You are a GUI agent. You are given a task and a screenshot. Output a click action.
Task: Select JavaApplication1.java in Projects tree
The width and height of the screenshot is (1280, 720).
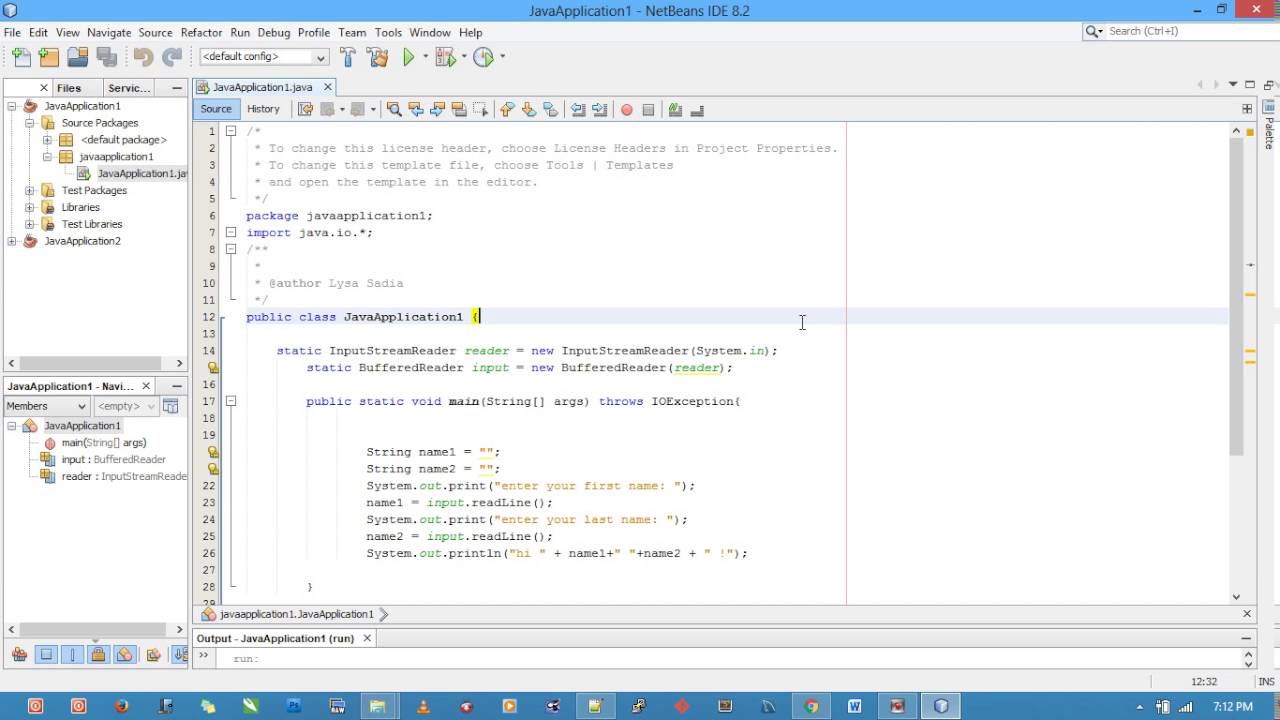141,173
